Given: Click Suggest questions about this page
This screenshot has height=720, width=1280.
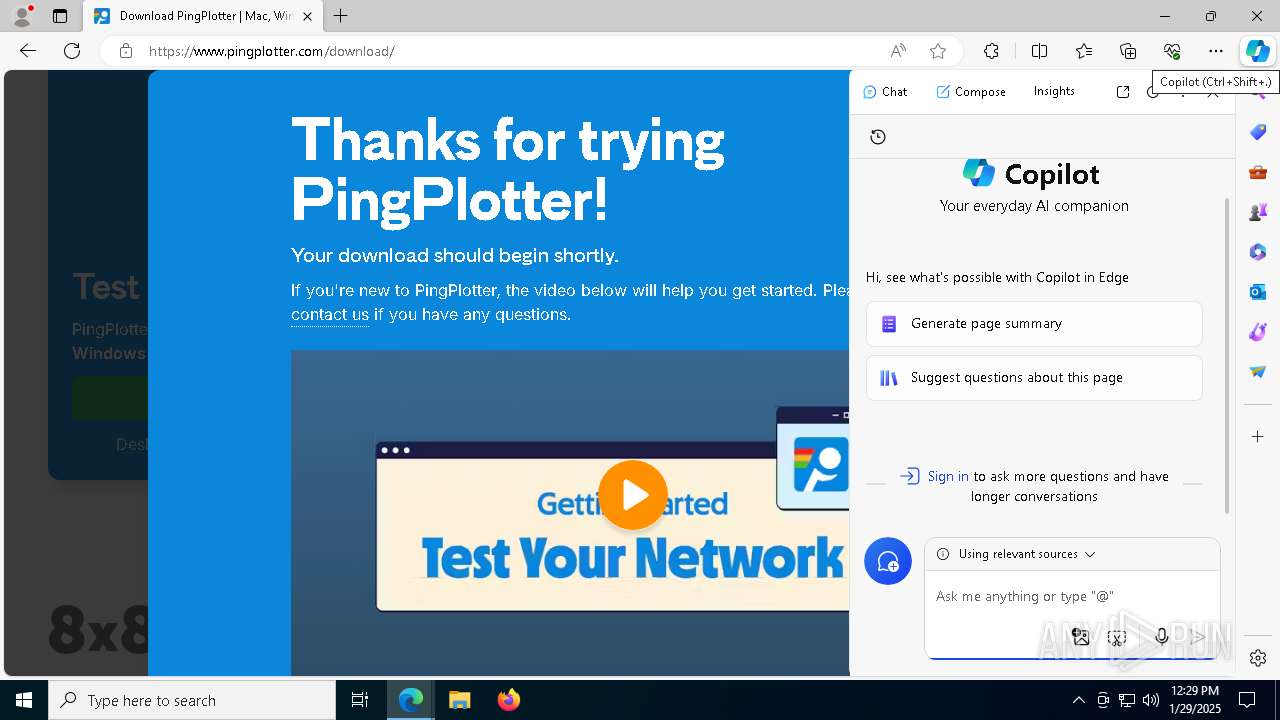Looking at the screenshot, I should (x=1034, y=378).
